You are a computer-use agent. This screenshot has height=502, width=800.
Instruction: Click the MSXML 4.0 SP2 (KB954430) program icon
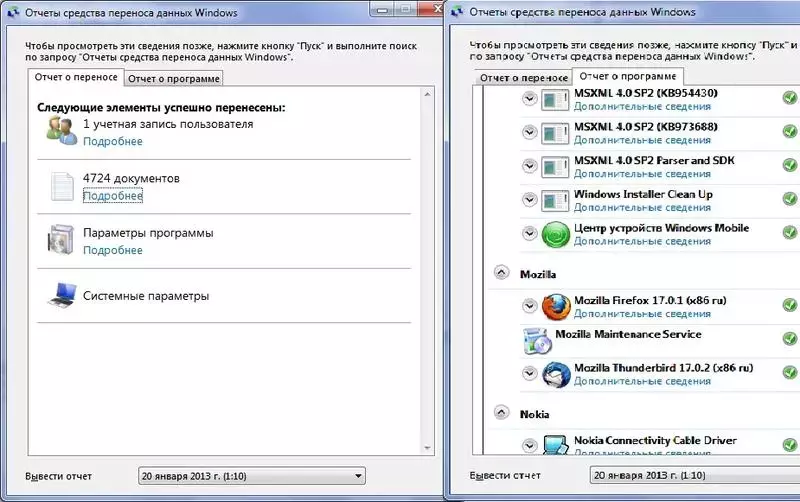(x=555, y=99)
